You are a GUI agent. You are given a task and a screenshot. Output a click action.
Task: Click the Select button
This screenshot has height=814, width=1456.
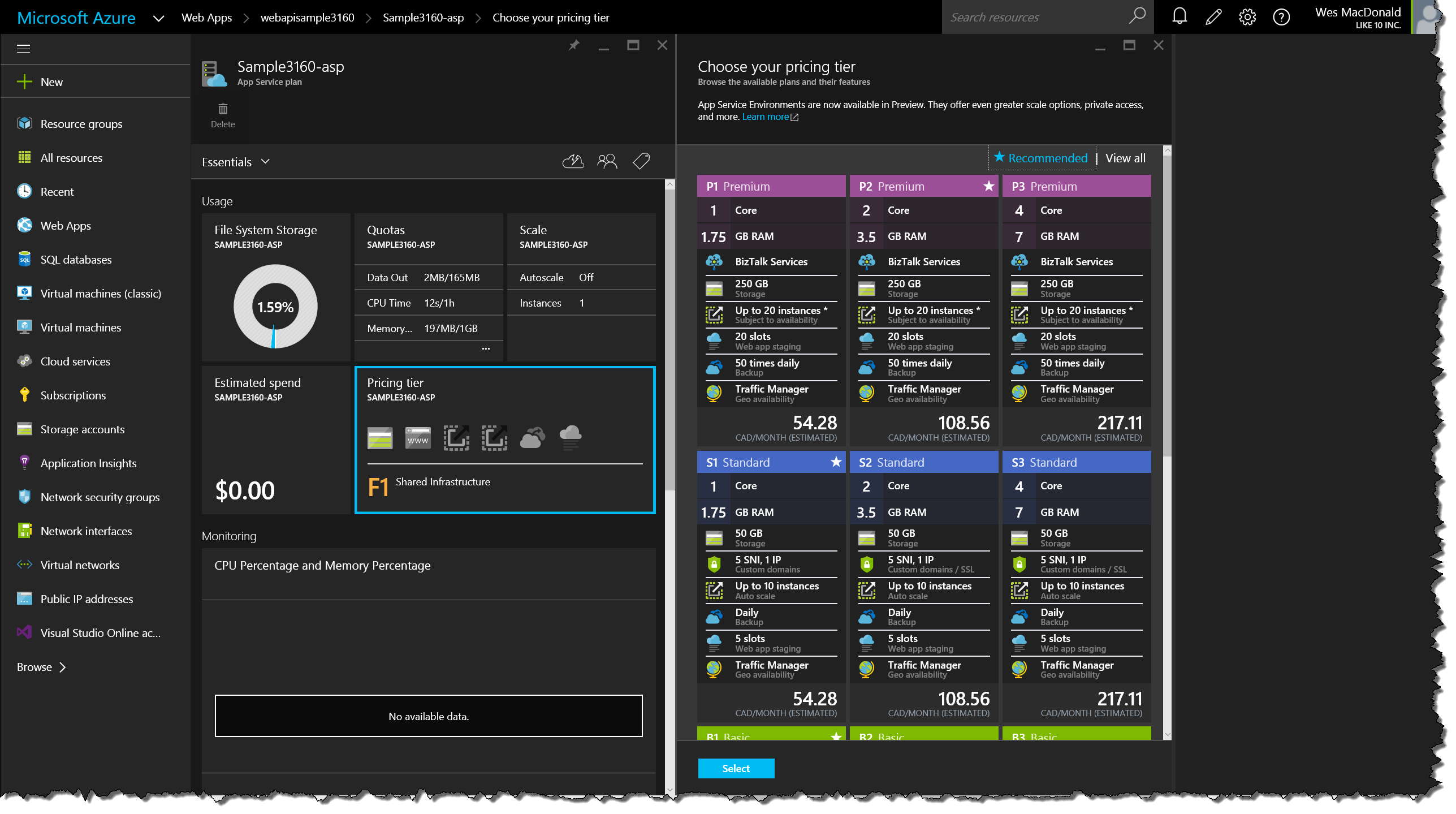pos(736,768)
